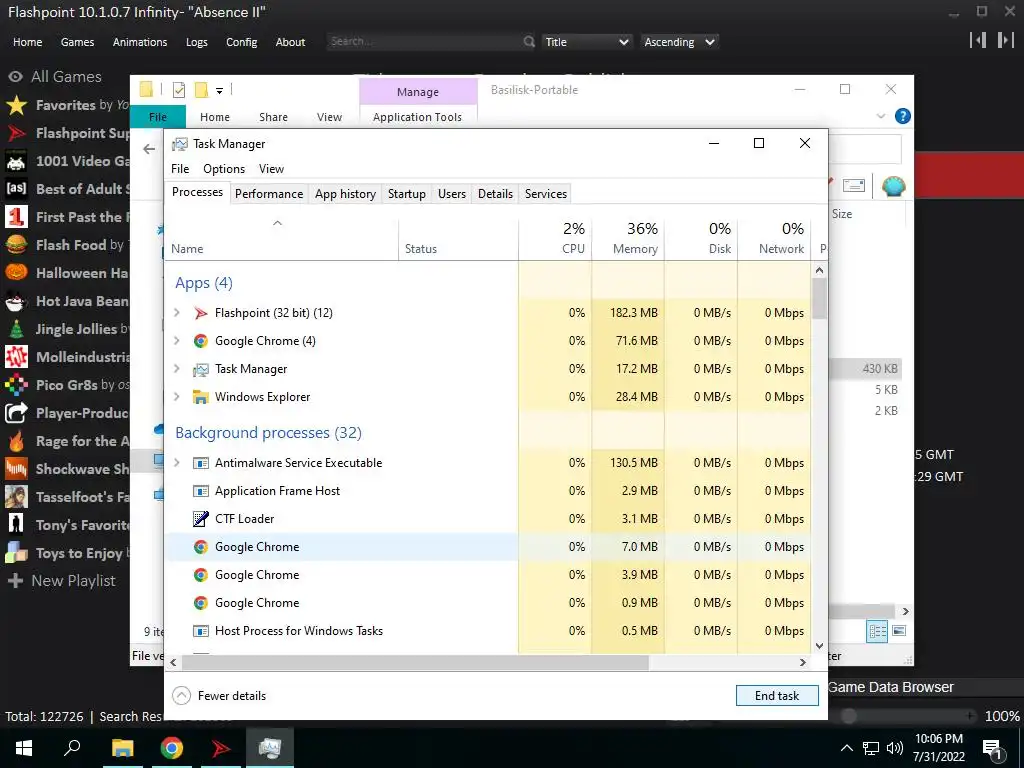Open the Favorites playlist star icon in Flashpoint
The image size is (1024, 768).
pos(16,105)
